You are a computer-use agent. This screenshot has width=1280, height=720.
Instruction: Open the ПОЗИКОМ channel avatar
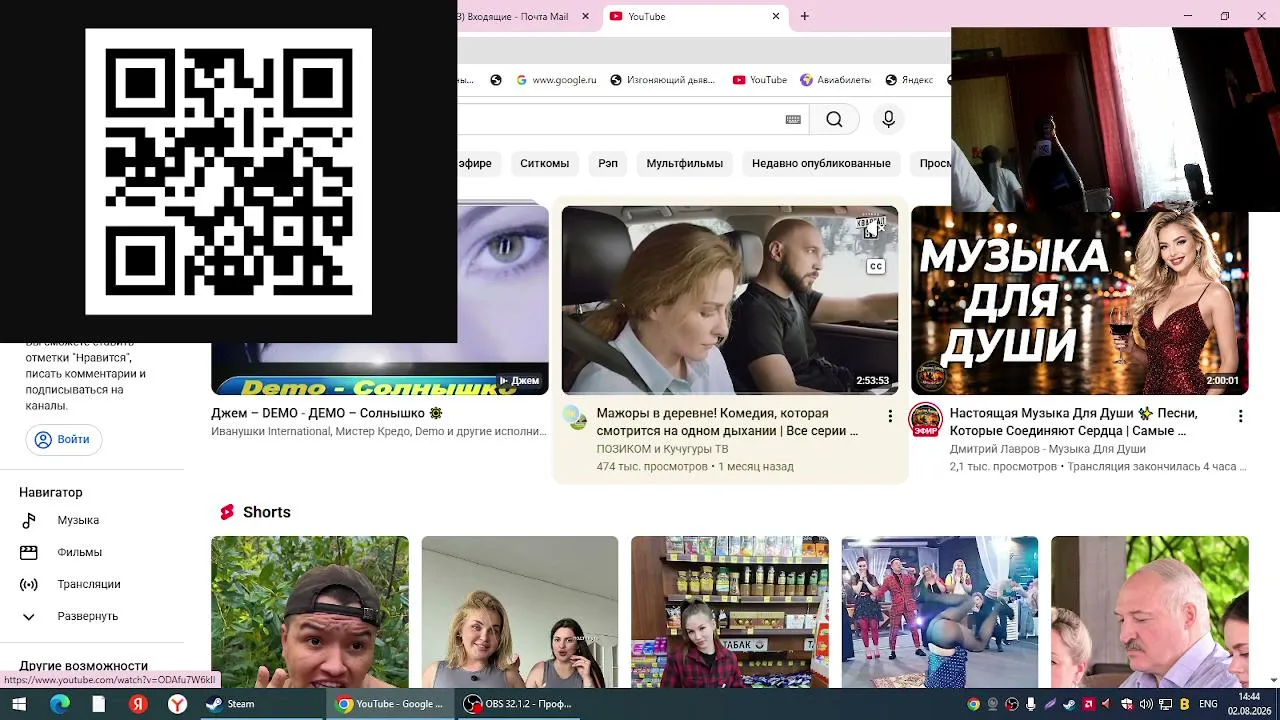(x=575, y=418)
